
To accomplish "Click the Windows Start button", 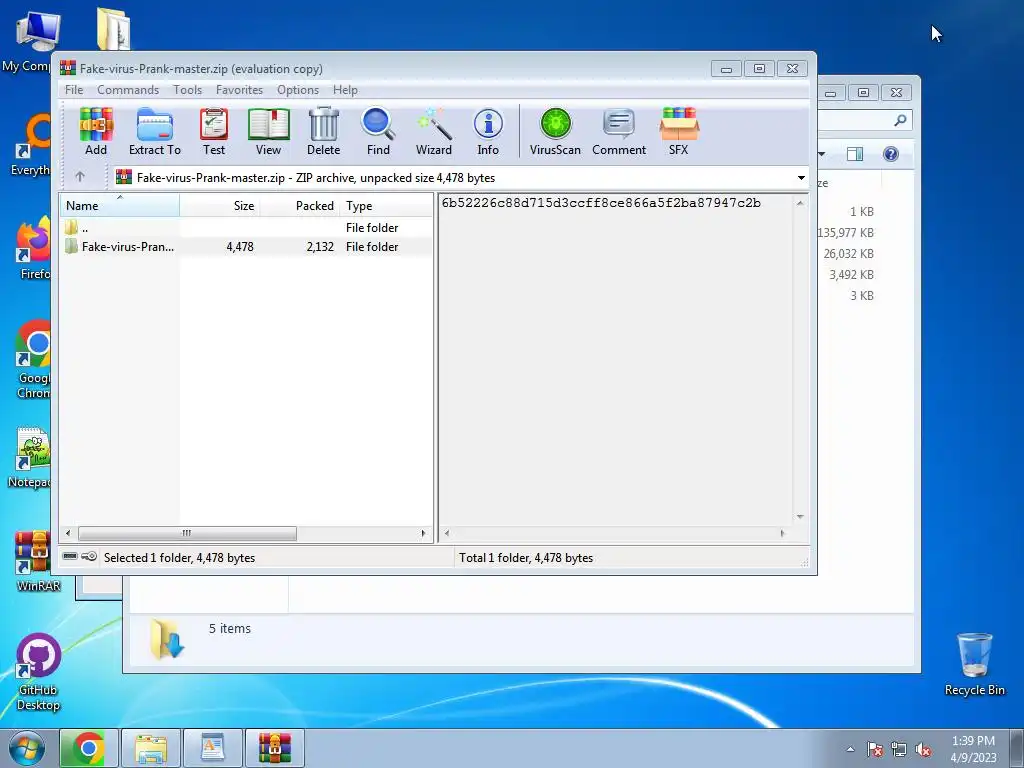I will point(26,748).
